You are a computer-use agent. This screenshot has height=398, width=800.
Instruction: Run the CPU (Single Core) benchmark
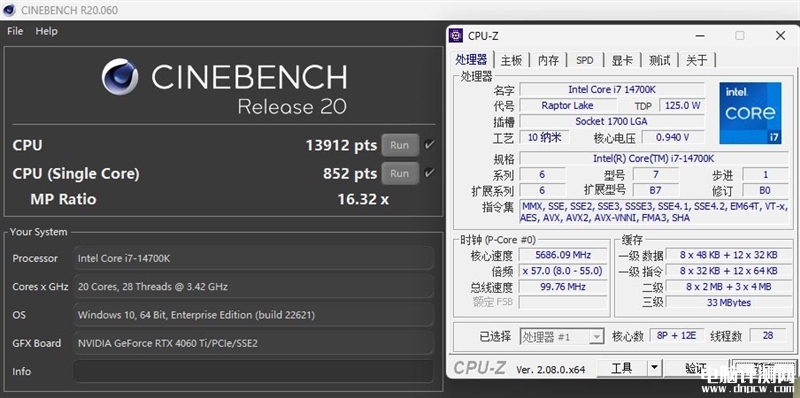[x=399, y=173]
